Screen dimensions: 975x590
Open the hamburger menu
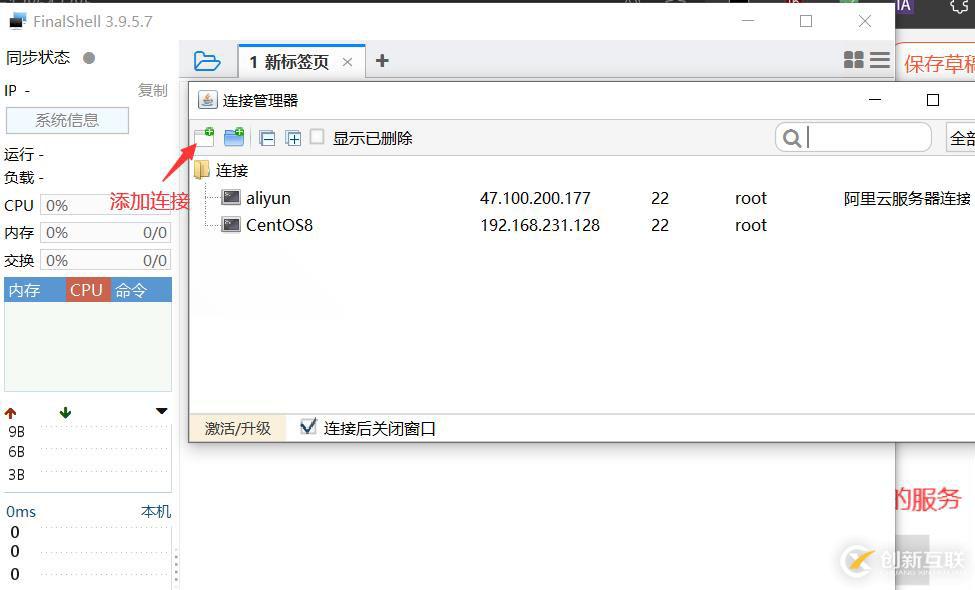click(x=878, y=60)
